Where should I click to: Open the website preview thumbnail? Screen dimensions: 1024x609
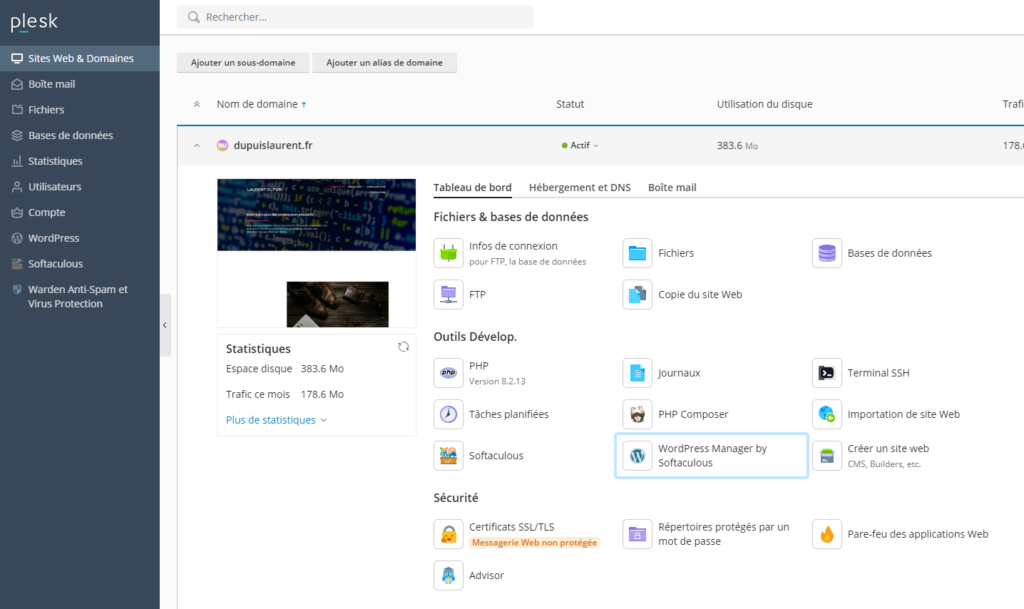tap(316, 253)
